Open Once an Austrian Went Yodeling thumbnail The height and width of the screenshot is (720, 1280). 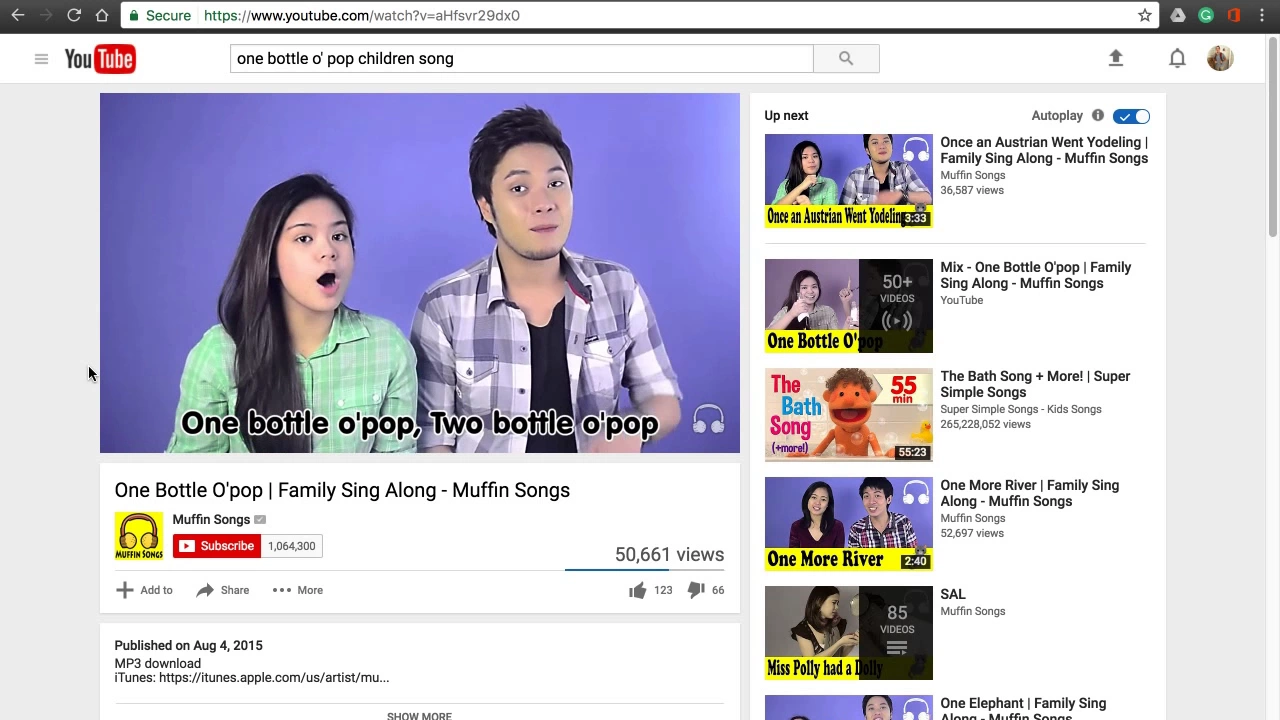[848, 181]
